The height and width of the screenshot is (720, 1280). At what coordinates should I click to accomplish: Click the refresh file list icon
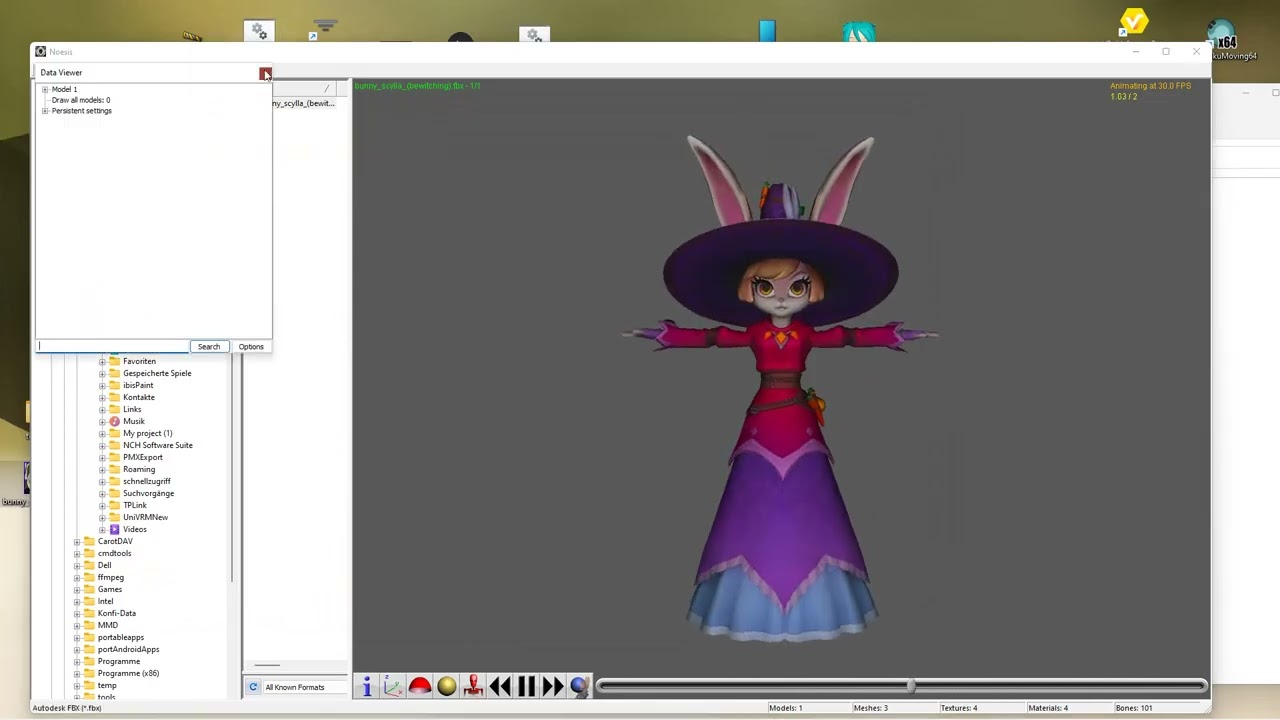pos(253,687)
